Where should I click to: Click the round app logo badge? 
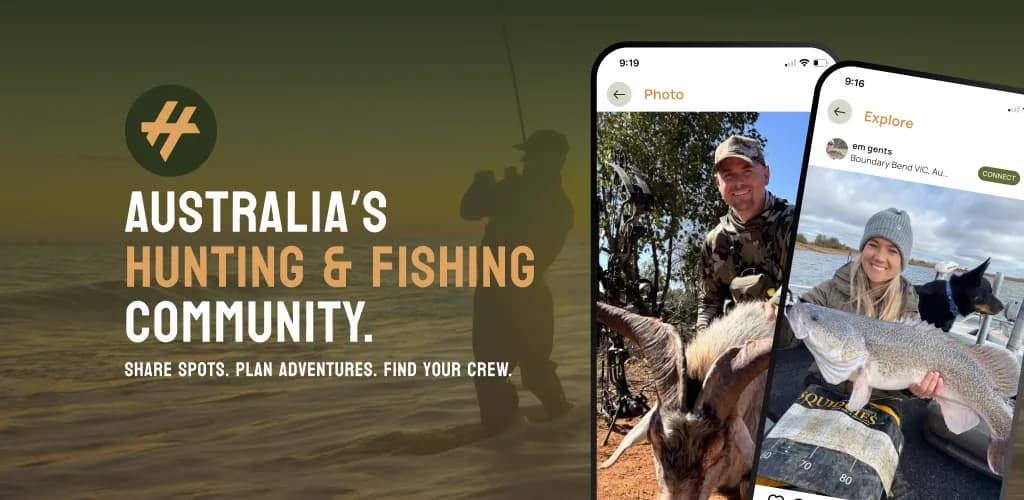[170, 131]
